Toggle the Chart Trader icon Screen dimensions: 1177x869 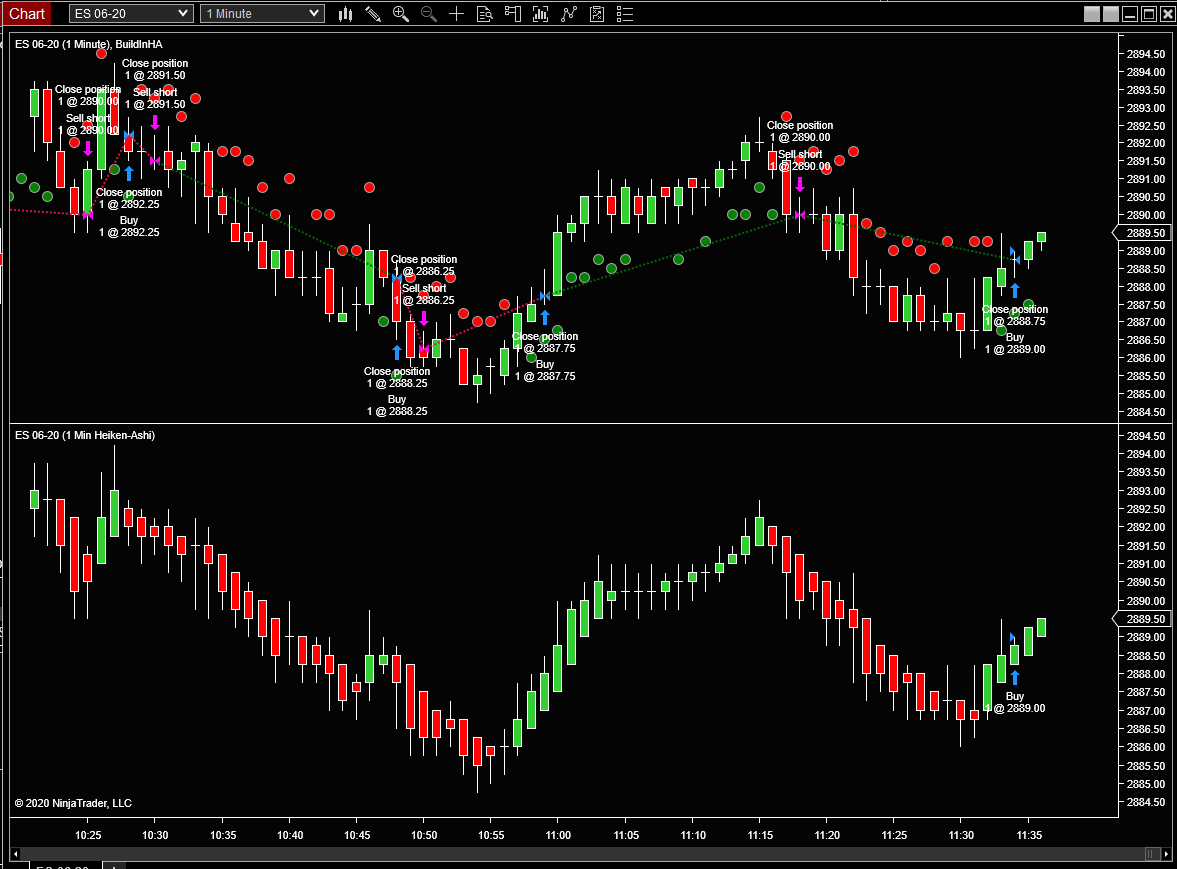tap(513, 14)
